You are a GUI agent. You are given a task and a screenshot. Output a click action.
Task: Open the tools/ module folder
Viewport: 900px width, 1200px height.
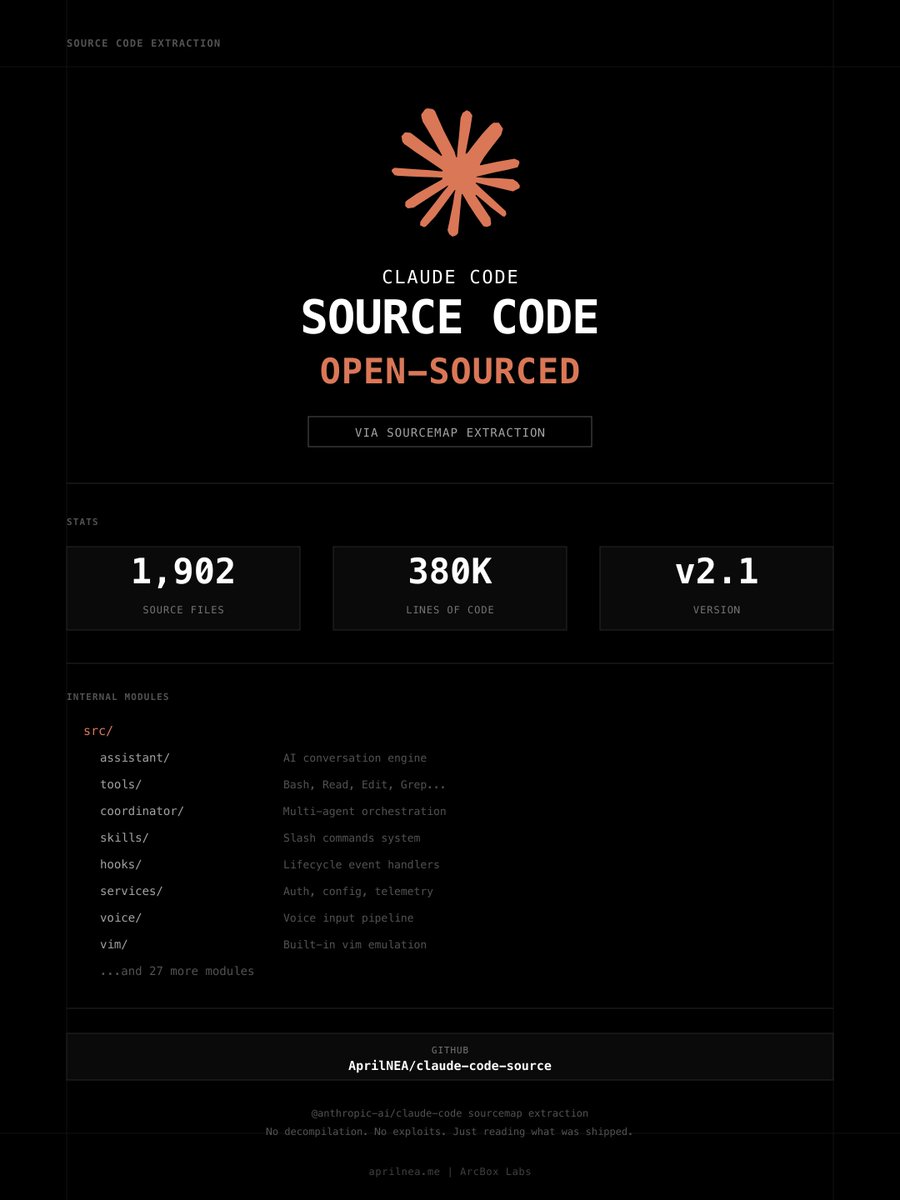point(121,785)
